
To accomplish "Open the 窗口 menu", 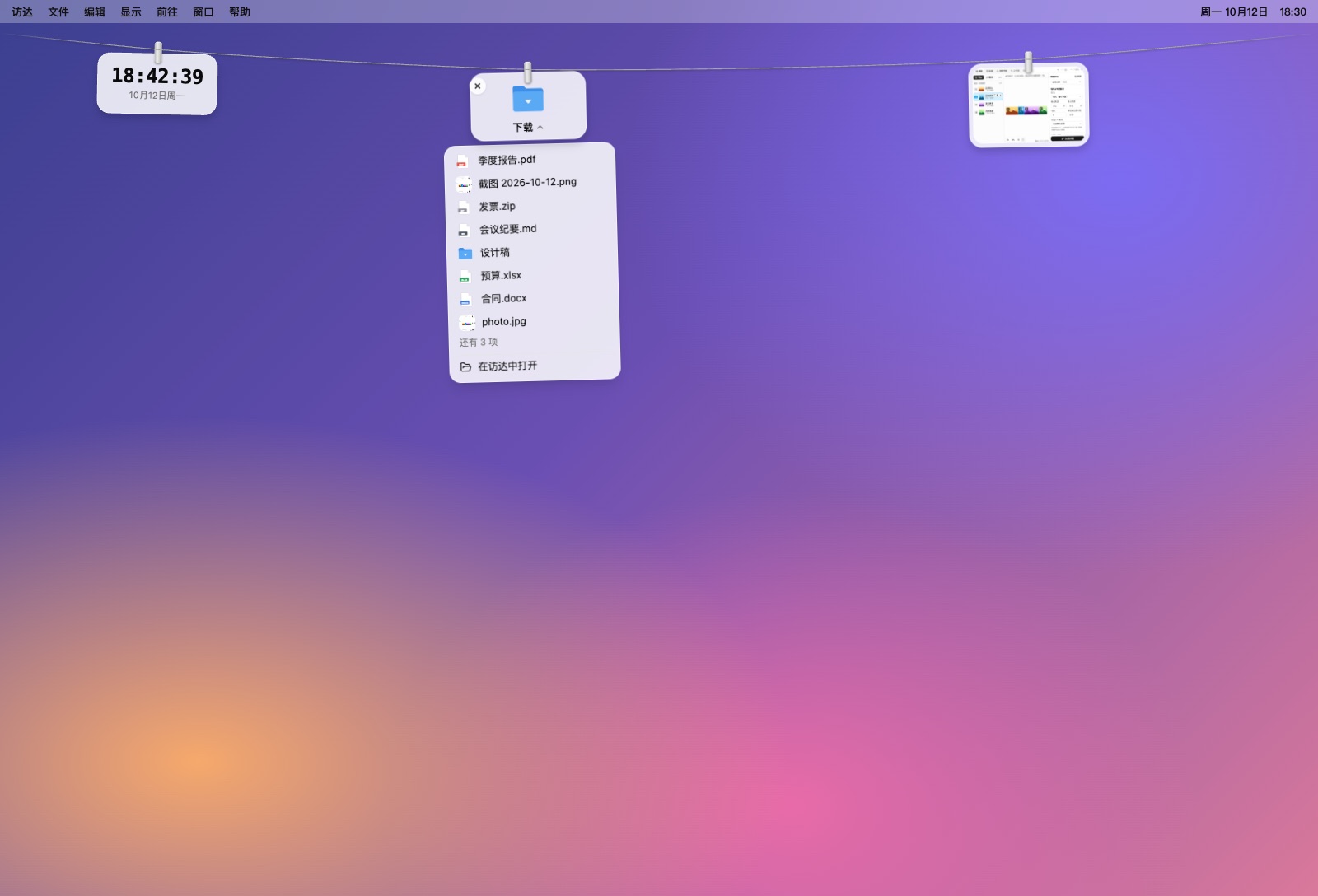I will 203,12.
